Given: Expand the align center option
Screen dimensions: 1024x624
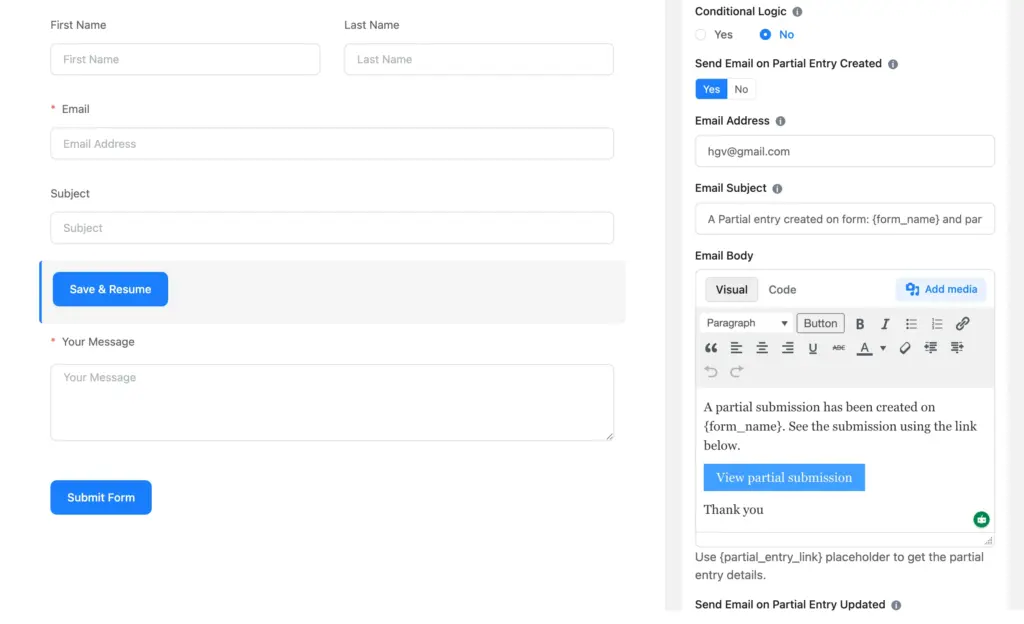Looking at the screenshot, I should (761, 347).
